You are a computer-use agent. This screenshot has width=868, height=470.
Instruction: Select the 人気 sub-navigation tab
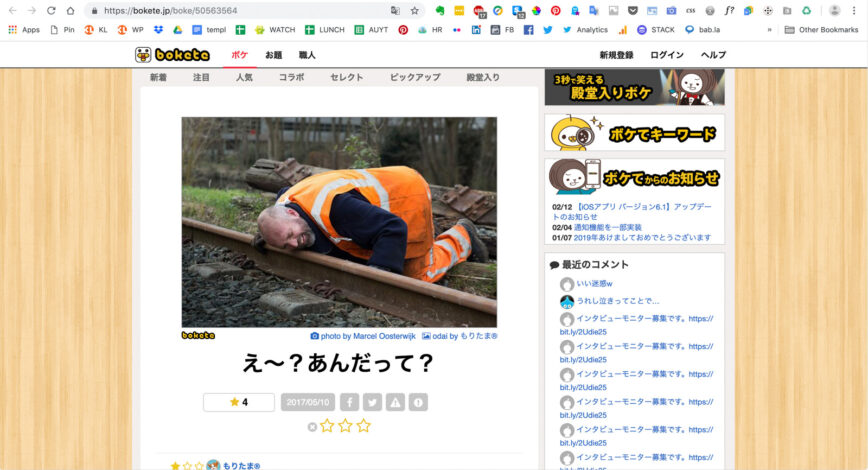click(244, 77)
